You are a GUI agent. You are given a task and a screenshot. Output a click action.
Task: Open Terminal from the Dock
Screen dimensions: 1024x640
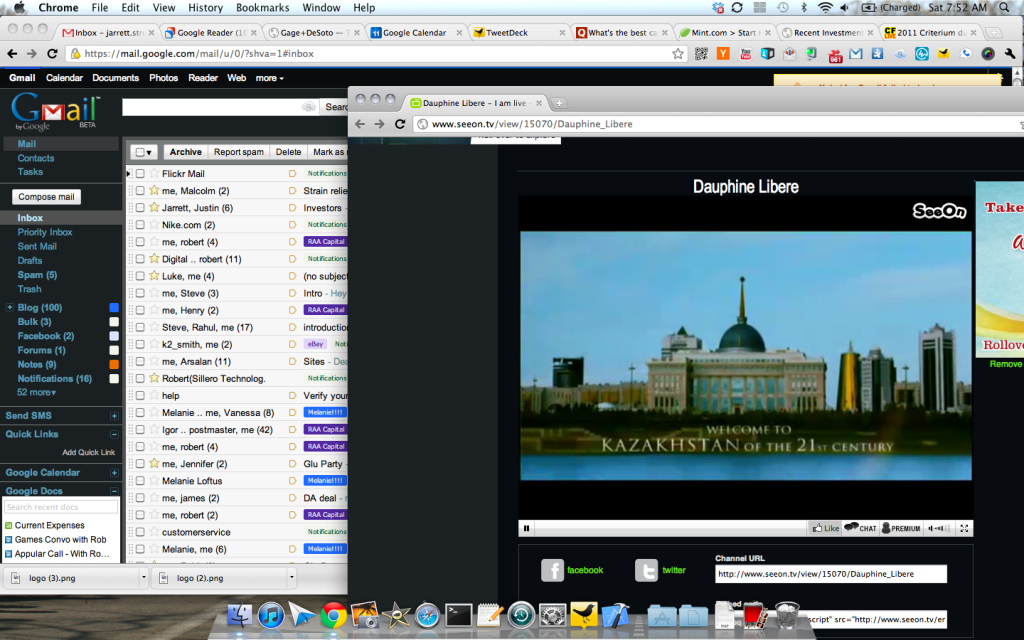458,615
